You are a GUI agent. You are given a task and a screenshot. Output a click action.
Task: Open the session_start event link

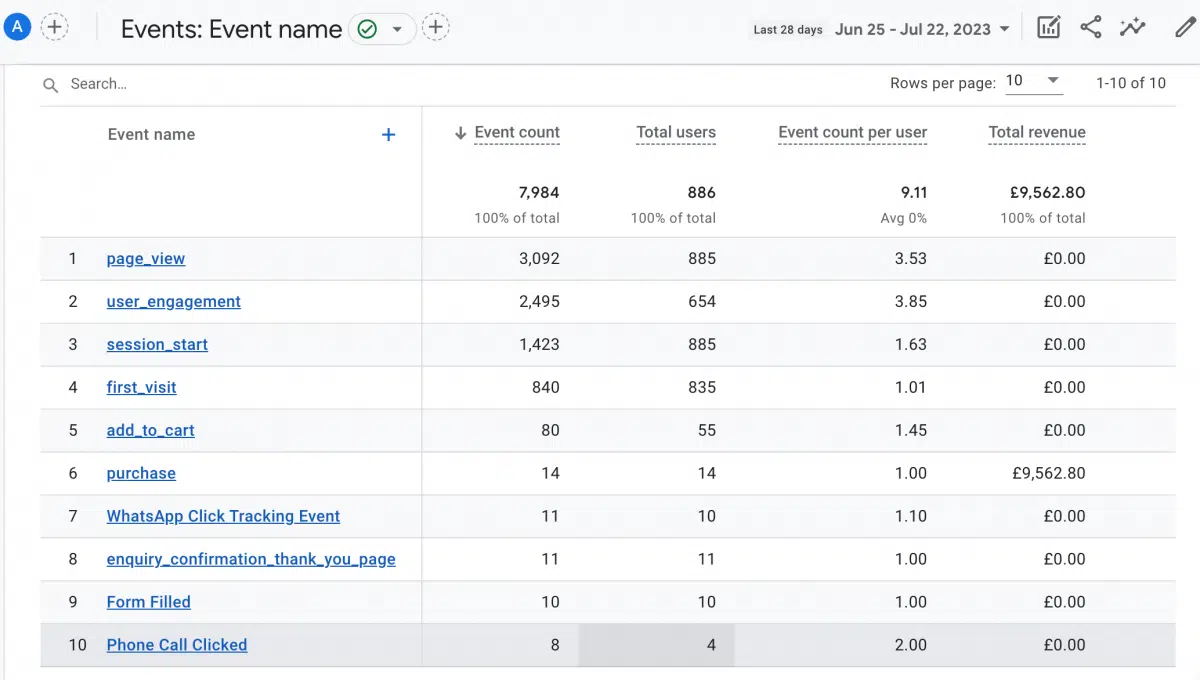(x=157, y=344)
